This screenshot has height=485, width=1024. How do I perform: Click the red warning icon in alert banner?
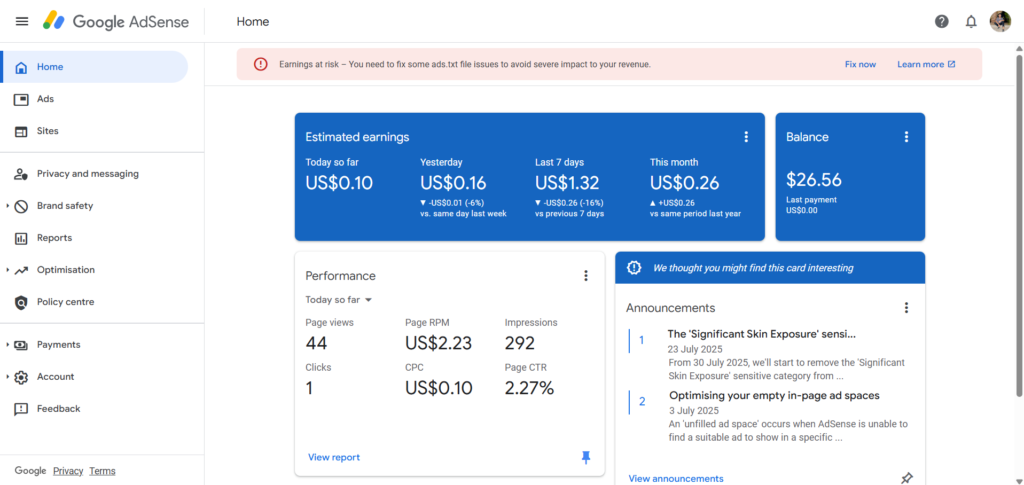tap(261, 64)
